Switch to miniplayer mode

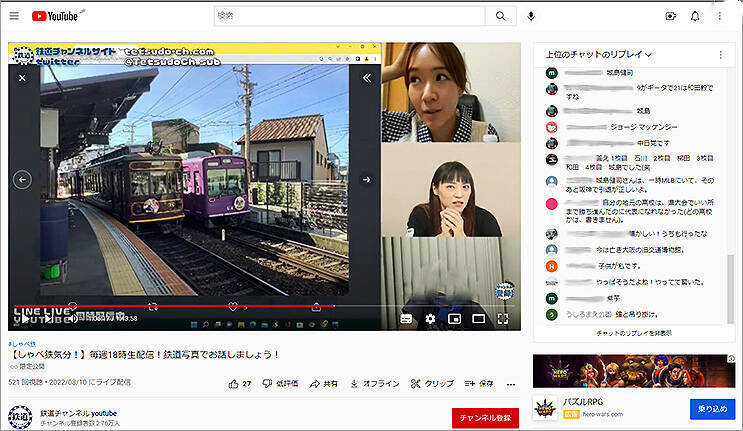[x=455, y=319]
